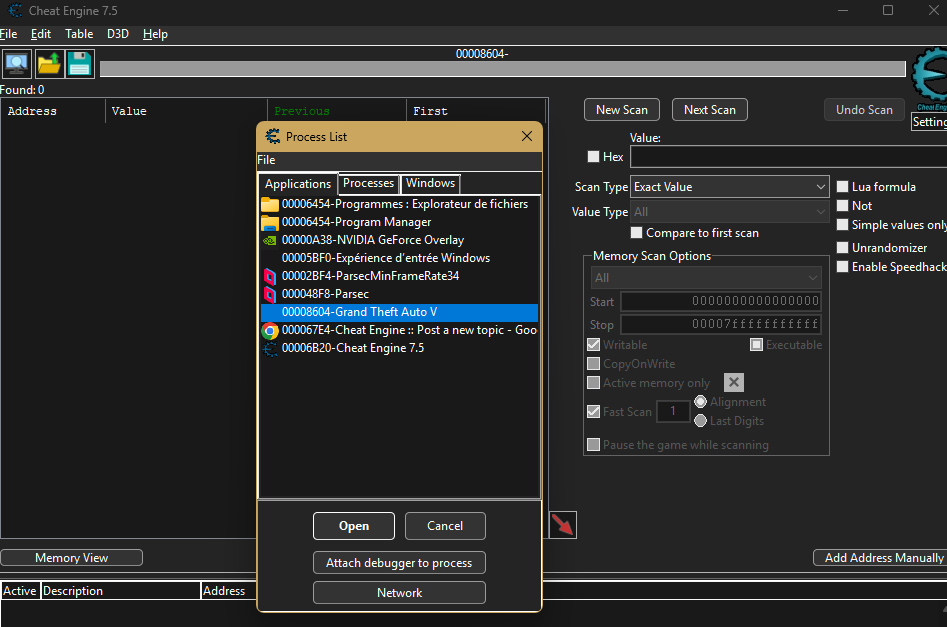Open memory region dropdown showing All
The height and width of the screenshot is (627, 947).
pyautogui.click(x=705, y=278)
